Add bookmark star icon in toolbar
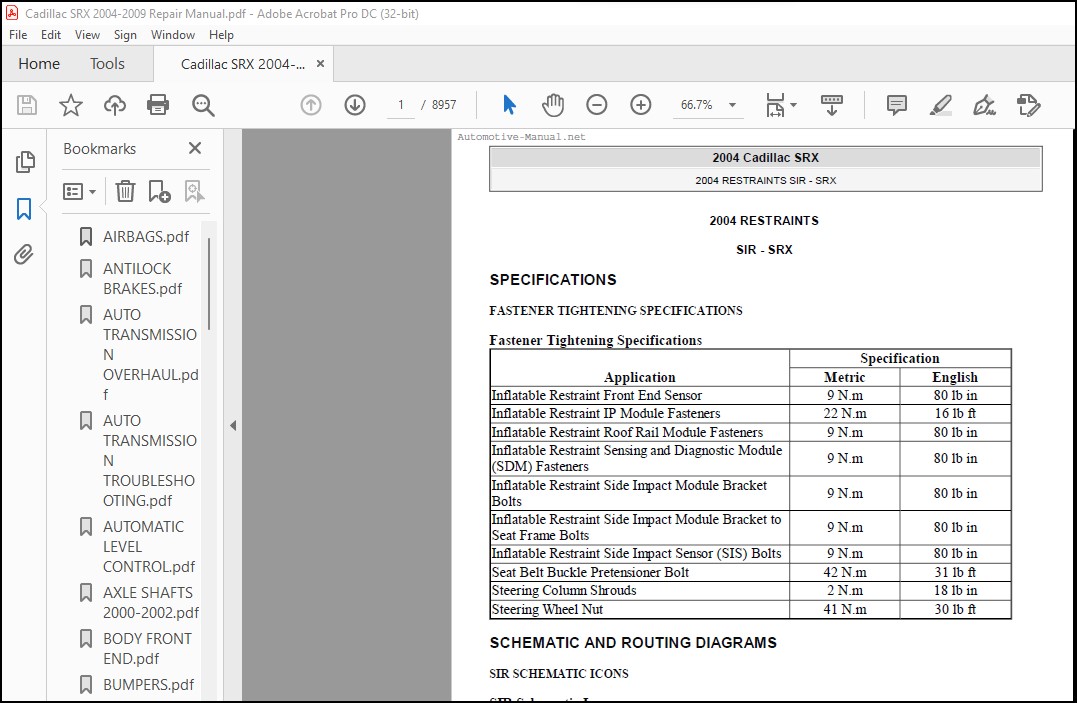The width and height of the screenshot is (1077, 703). pos(71,105)
